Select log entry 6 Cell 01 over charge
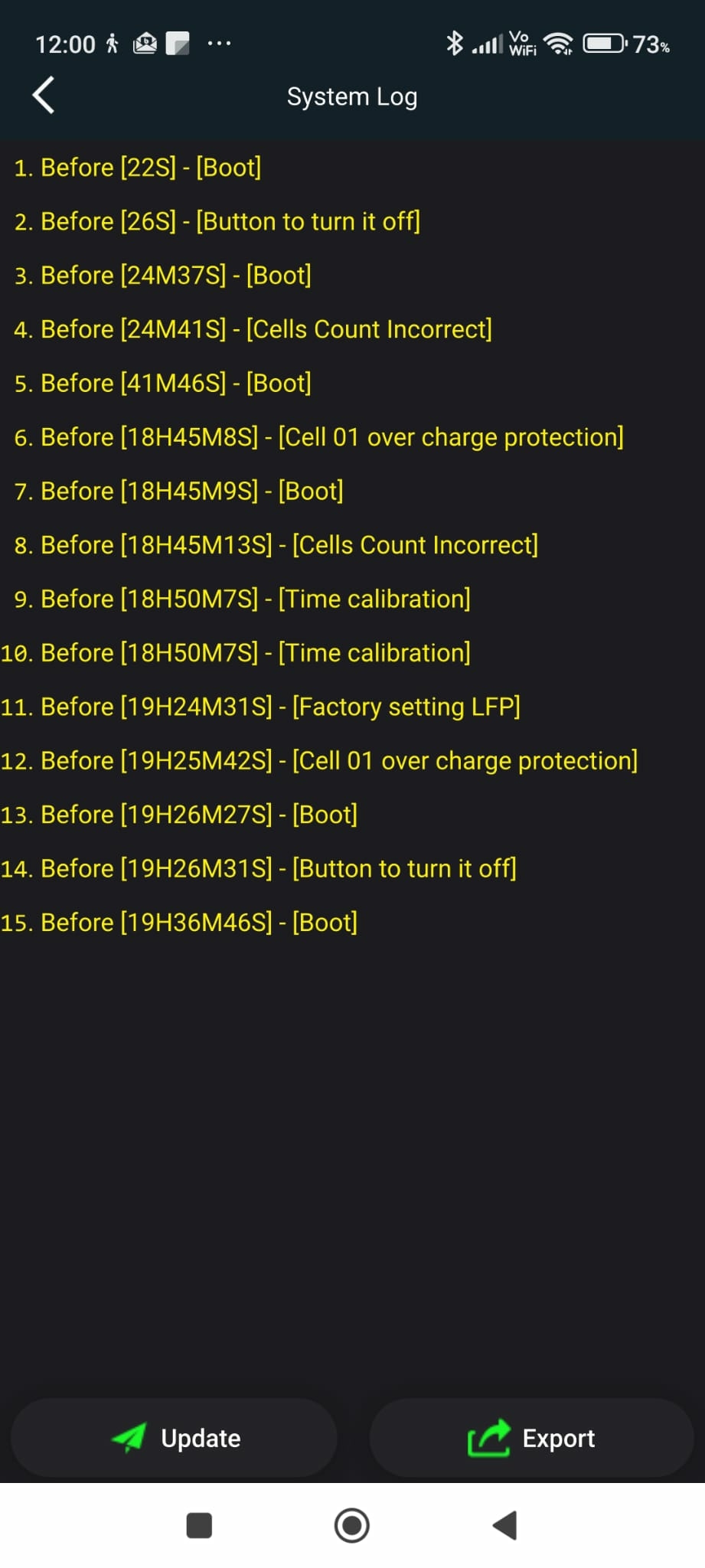 [x=318, y=437]
